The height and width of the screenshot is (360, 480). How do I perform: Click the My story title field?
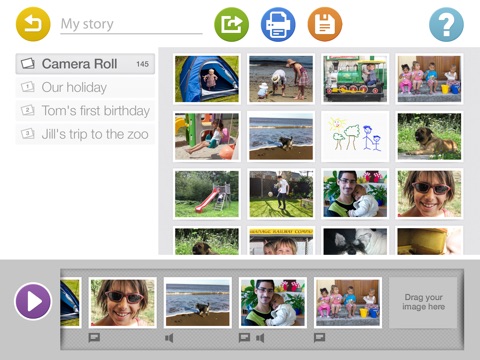pos(131,25)
